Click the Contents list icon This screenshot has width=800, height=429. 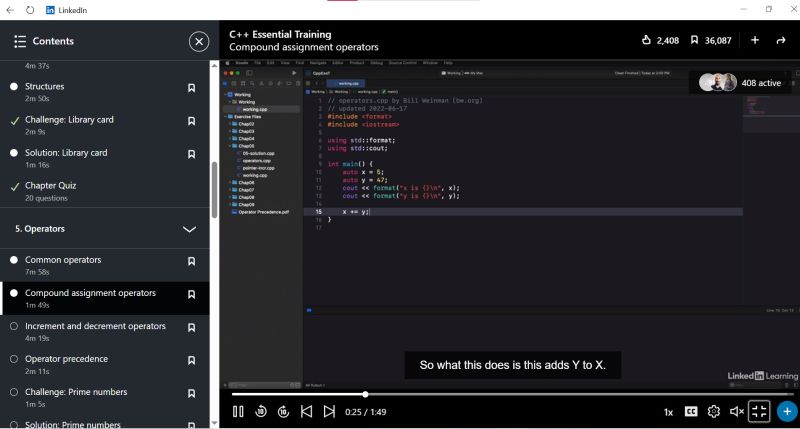(20, 41)
